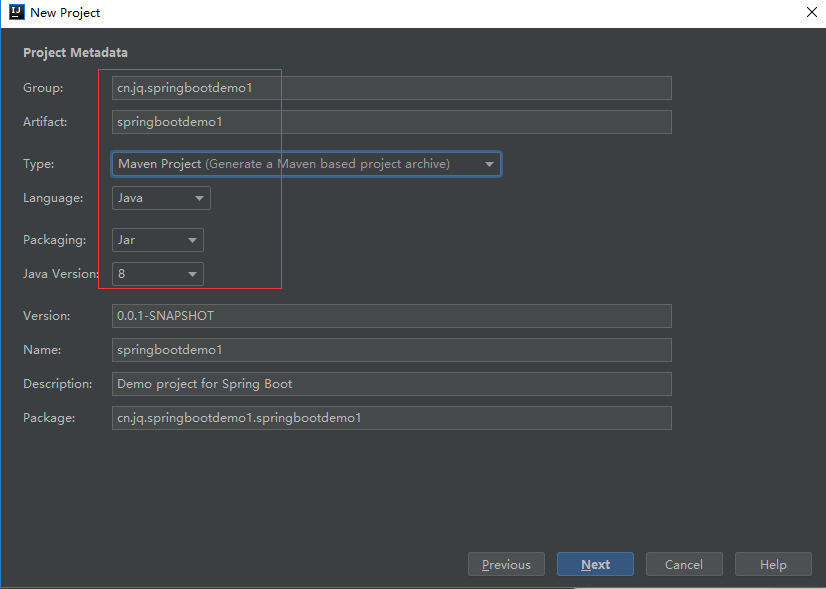Click the Group input field

(x=391, y=88)
